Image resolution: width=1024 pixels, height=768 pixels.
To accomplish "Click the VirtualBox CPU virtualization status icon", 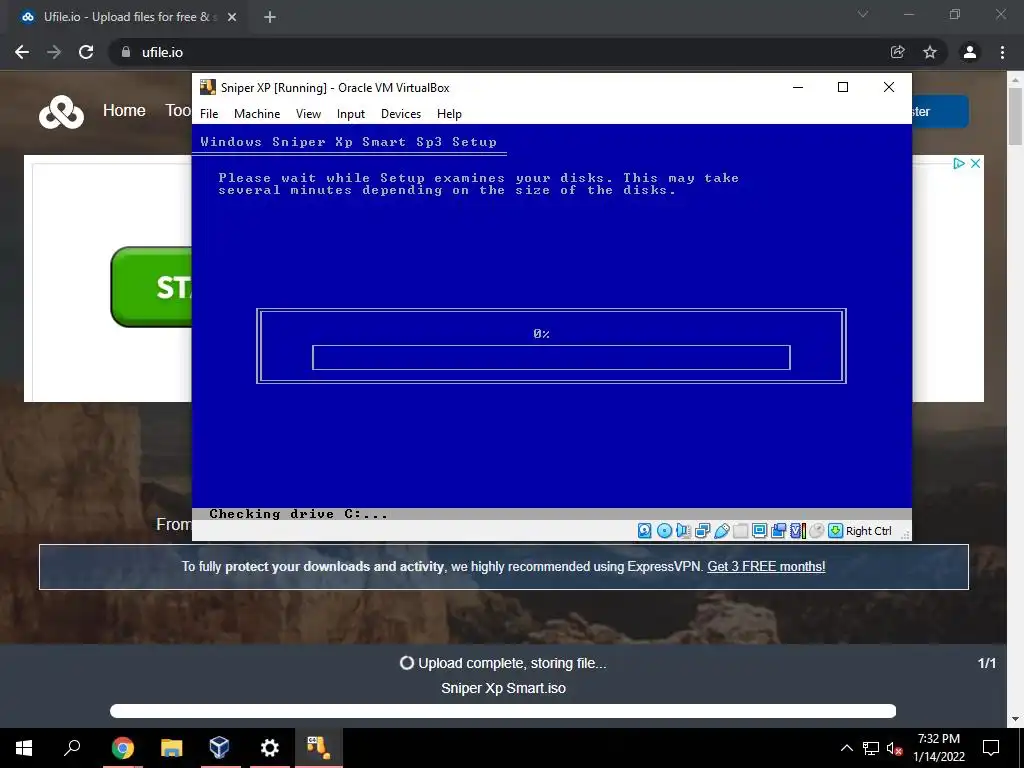I will 798,531.
